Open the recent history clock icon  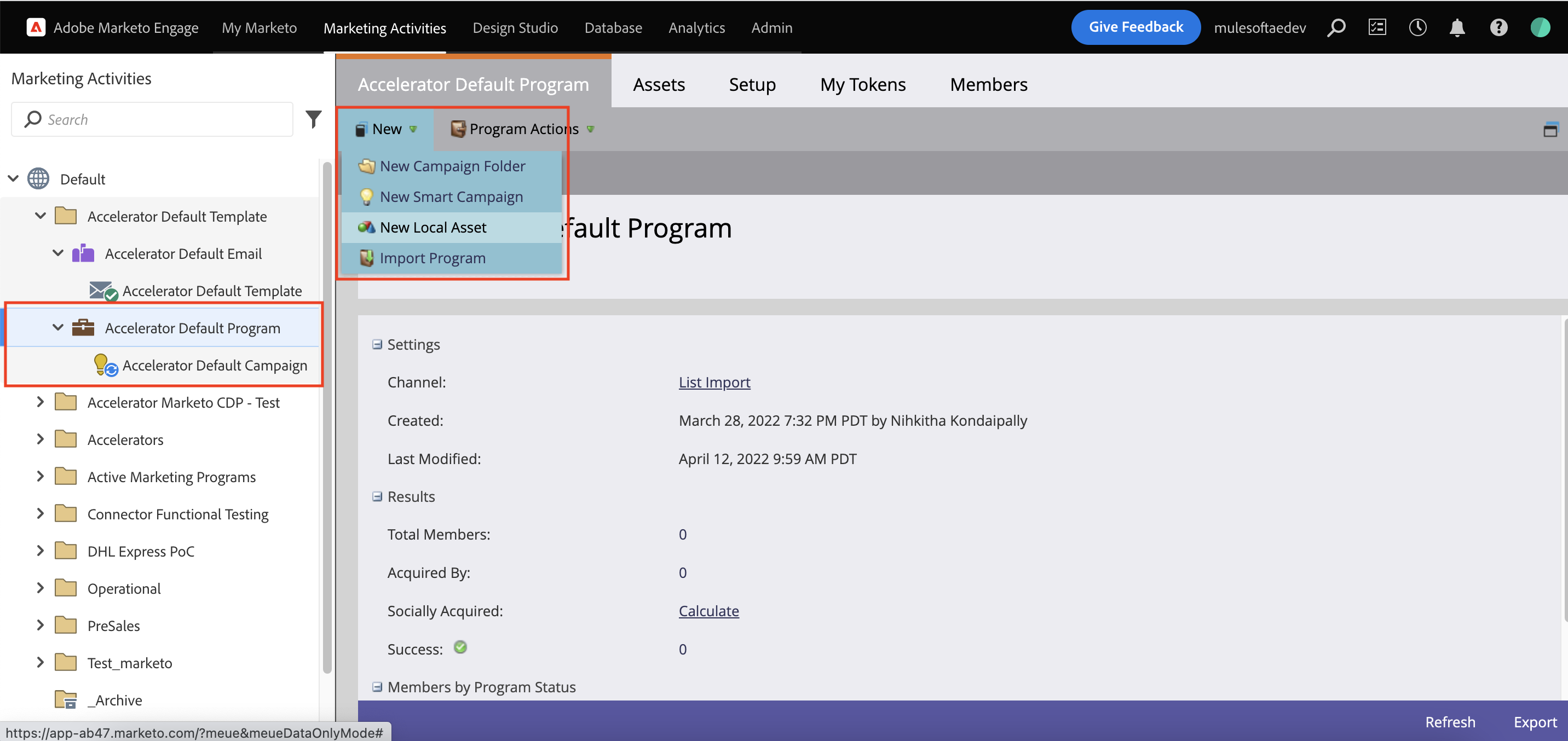1417,27
